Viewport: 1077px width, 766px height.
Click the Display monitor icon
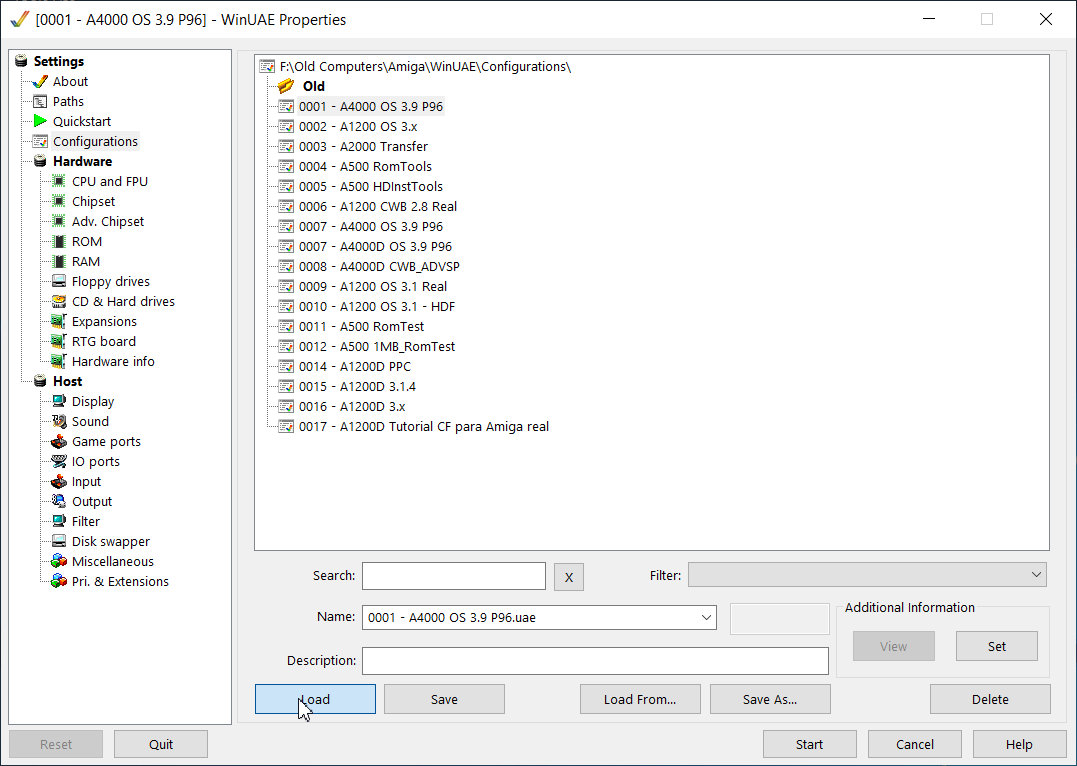click(59, 401)
